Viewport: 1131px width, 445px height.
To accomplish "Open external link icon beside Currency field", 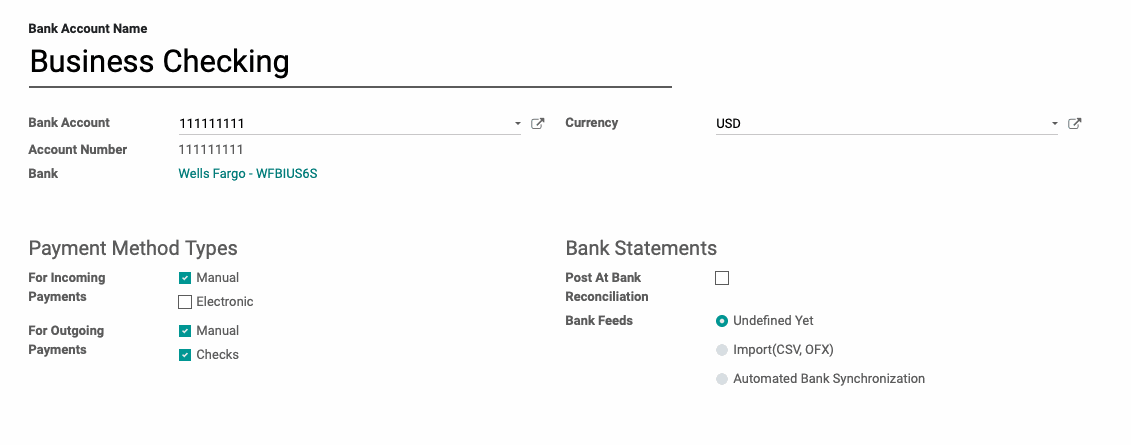I will (x=1075, y=123).
